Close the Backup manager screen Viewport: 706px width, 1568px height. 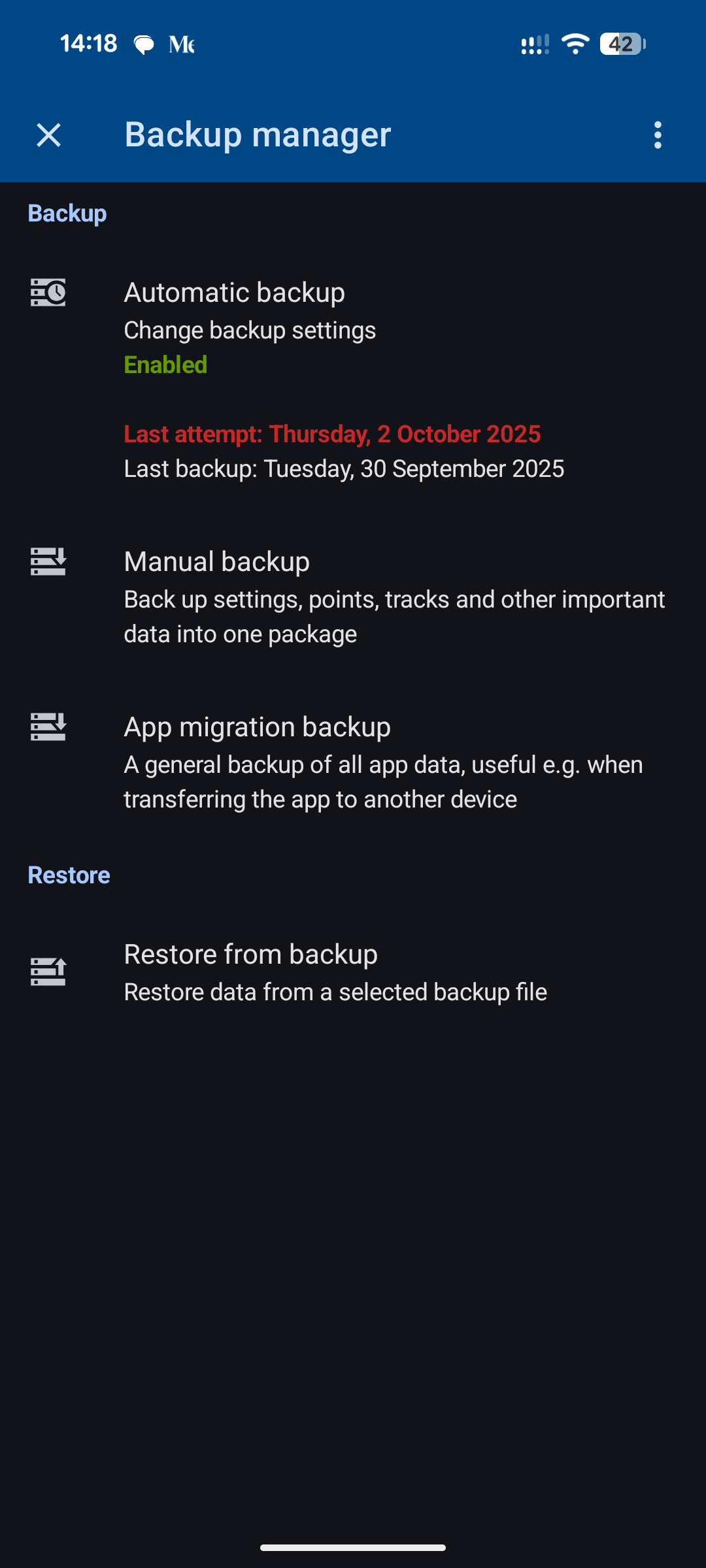[x=48, y=135]
